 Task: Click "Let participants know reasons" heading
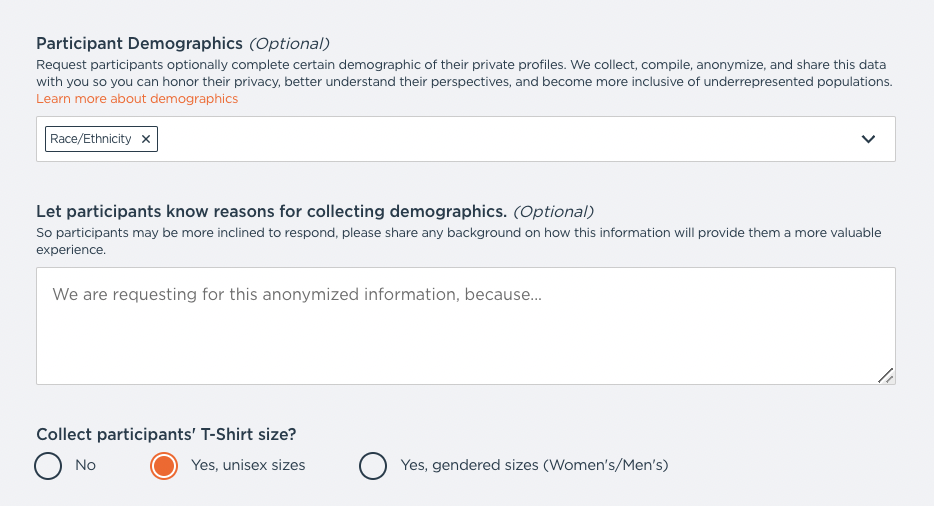pyautogui.click(x=271, y=211)
